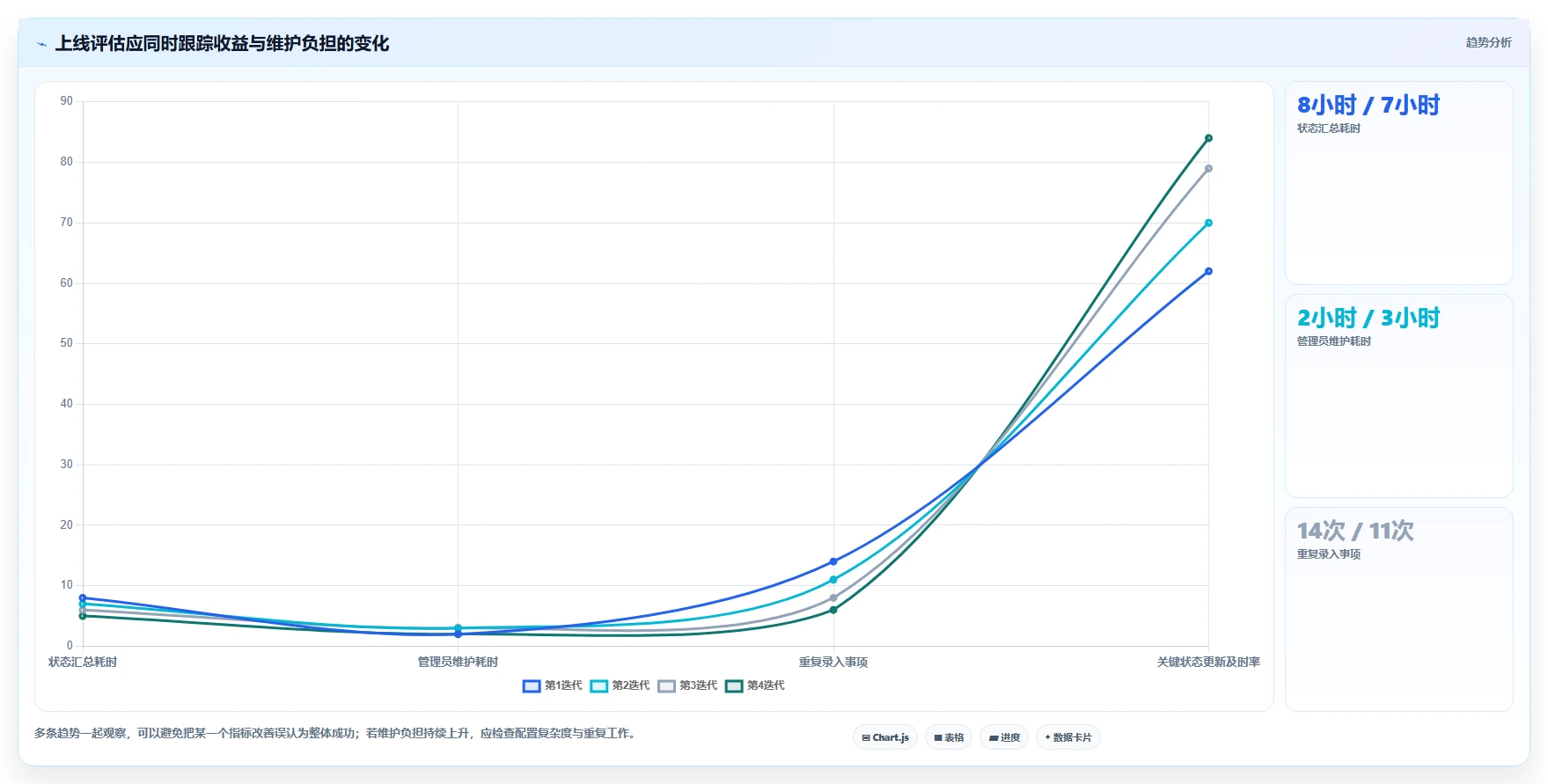The width and height of the screenshot is (1548, 784).
Task: Click the 关键状态更新及时率 x-axis label
Action: pyautogui.click(x=1208, y=662)
